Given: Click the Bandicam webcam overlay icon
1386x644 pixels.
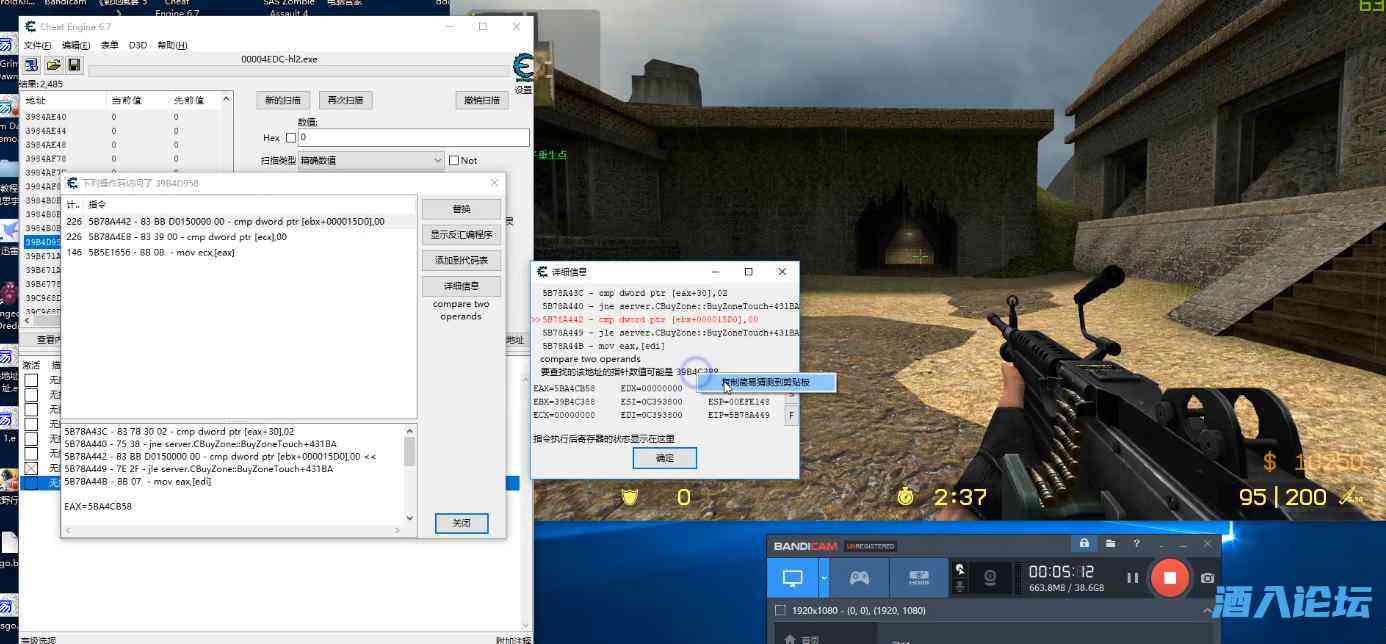Looking at the screenshot, I should pyautogui.click(x=990, y=578).
